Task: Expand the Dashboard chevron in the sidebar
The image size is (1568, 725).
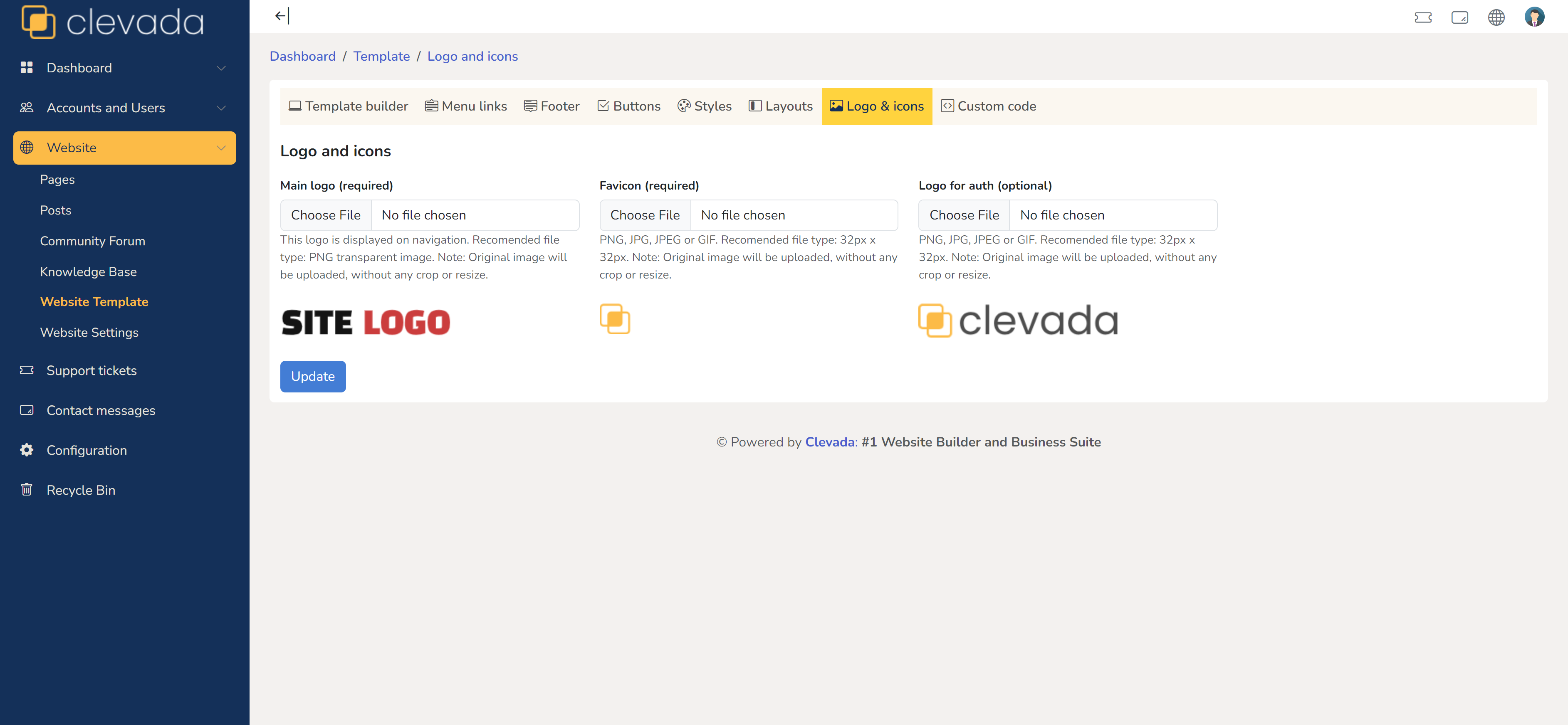Action: pyautogui.click(x=221, y=68)
